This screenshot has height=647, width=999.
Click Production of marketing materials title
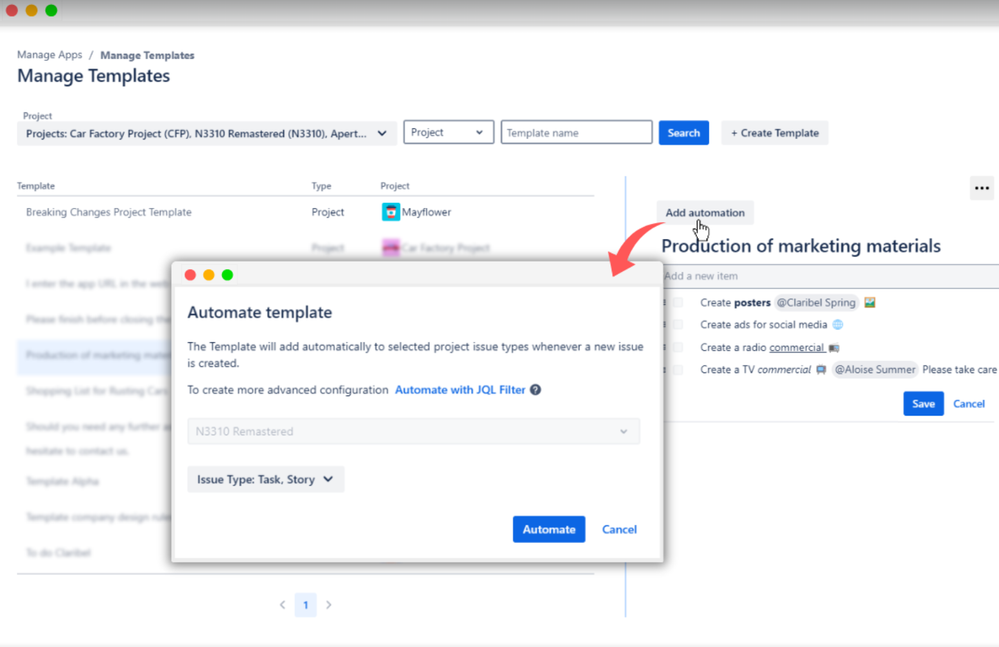coord(801,246)
